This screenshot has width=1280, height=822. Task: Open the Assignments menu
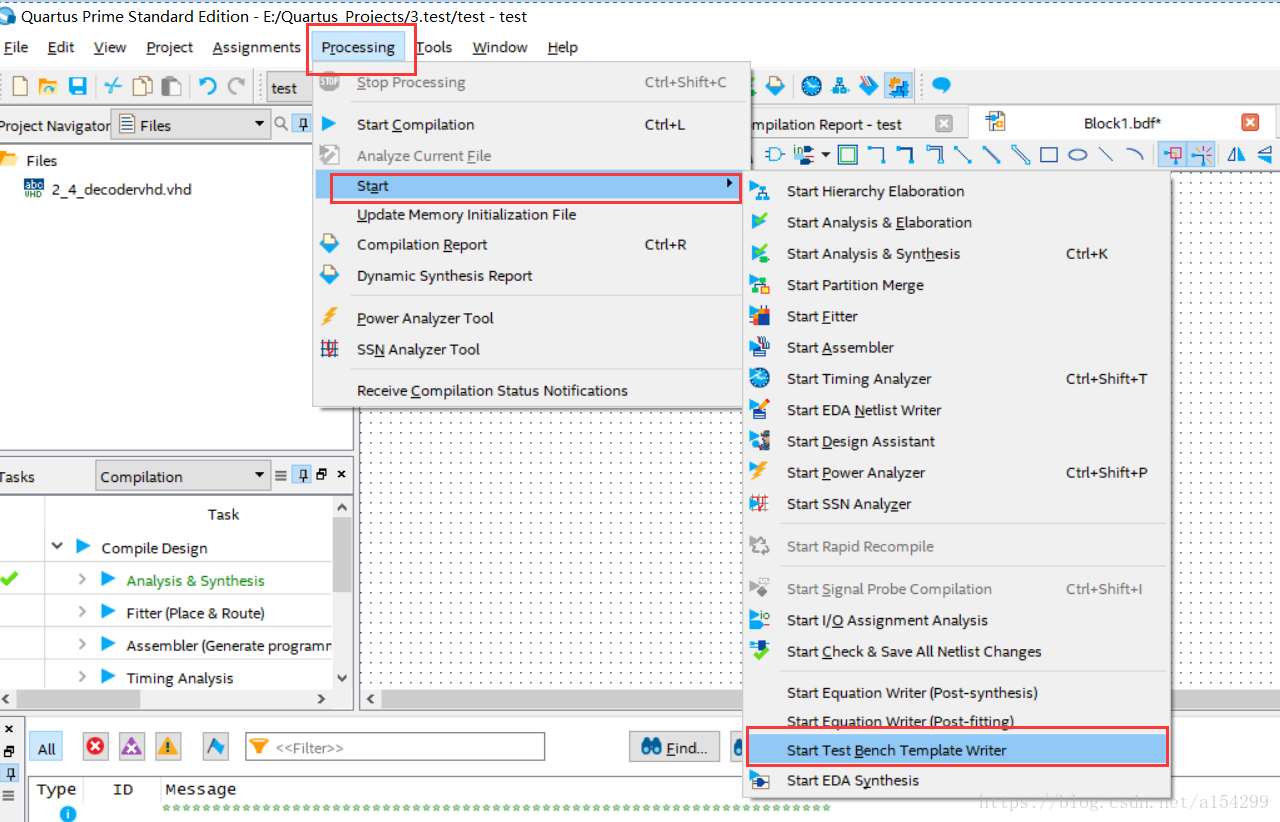click(256, 47)
